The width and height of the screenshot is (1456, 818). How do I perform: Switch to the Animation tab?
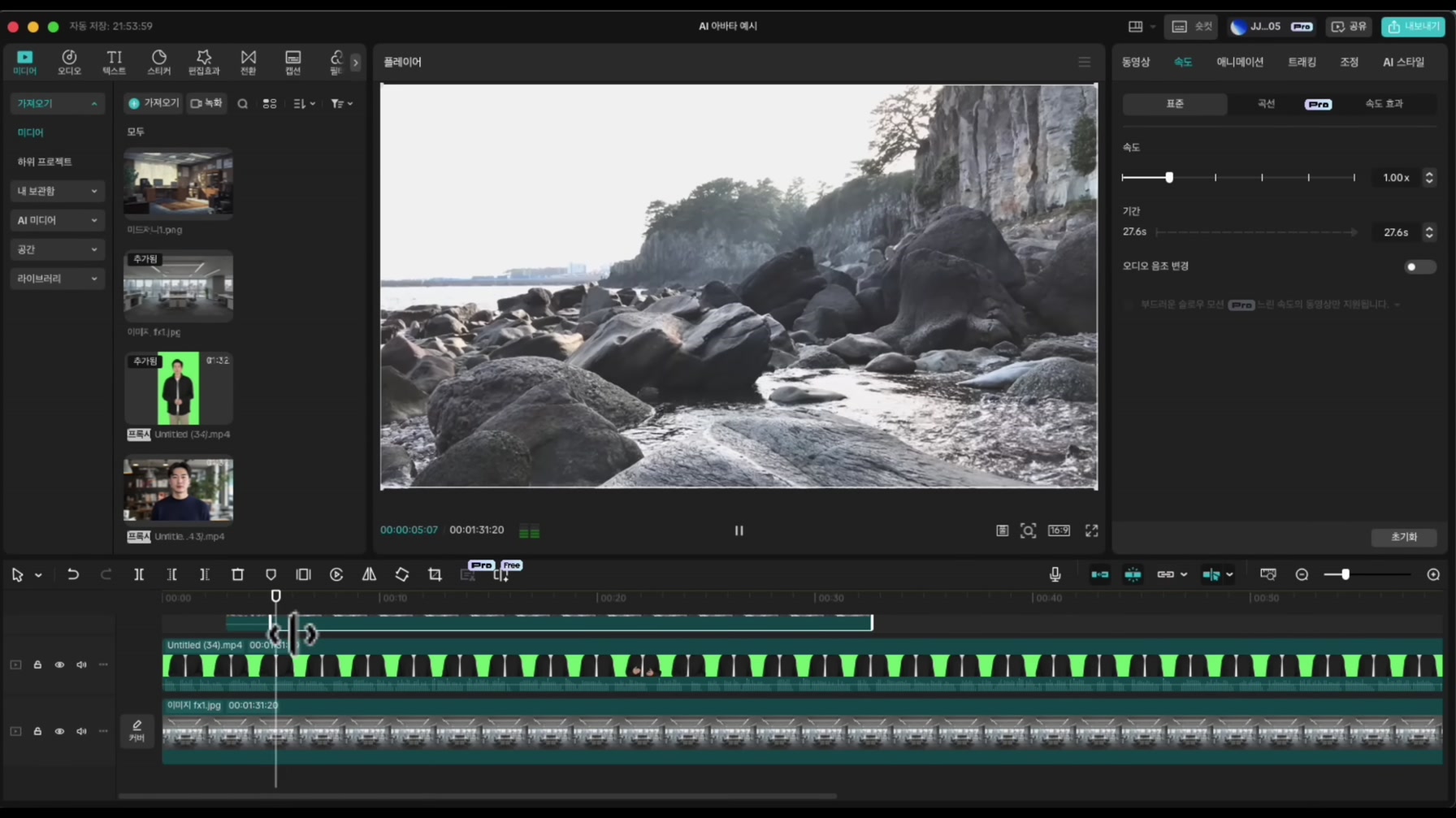(1239, 62)
